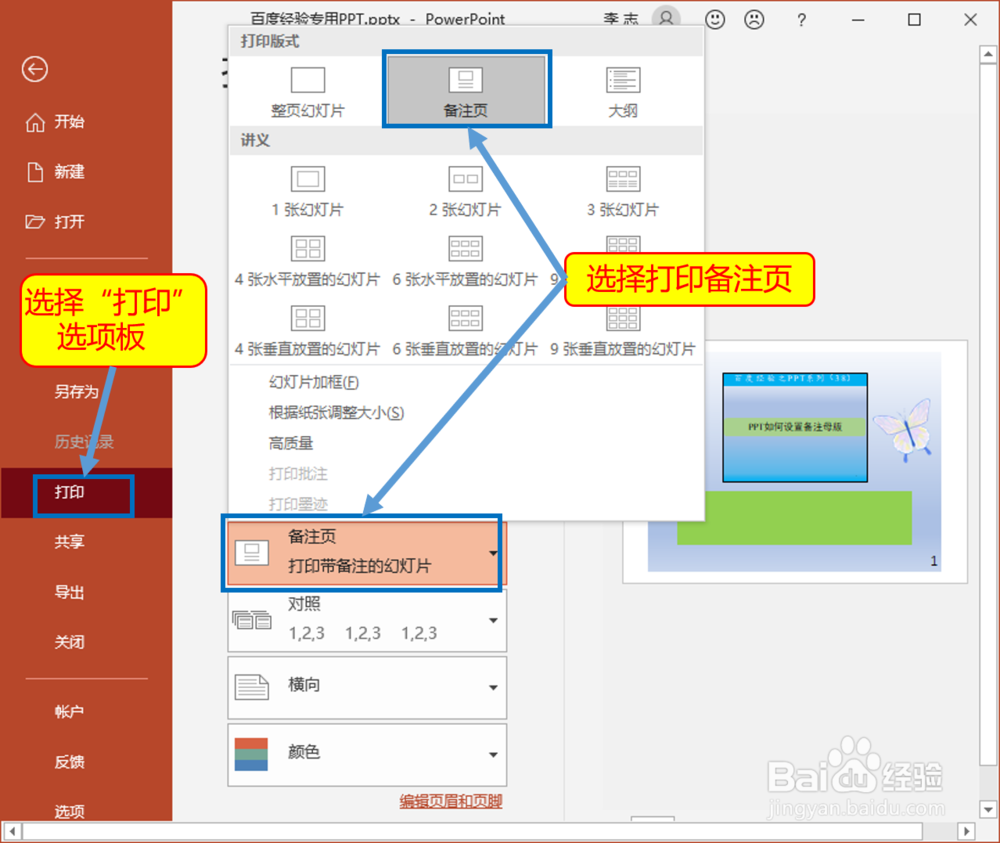Select the 备注页 print layout icon

point(466,80)
